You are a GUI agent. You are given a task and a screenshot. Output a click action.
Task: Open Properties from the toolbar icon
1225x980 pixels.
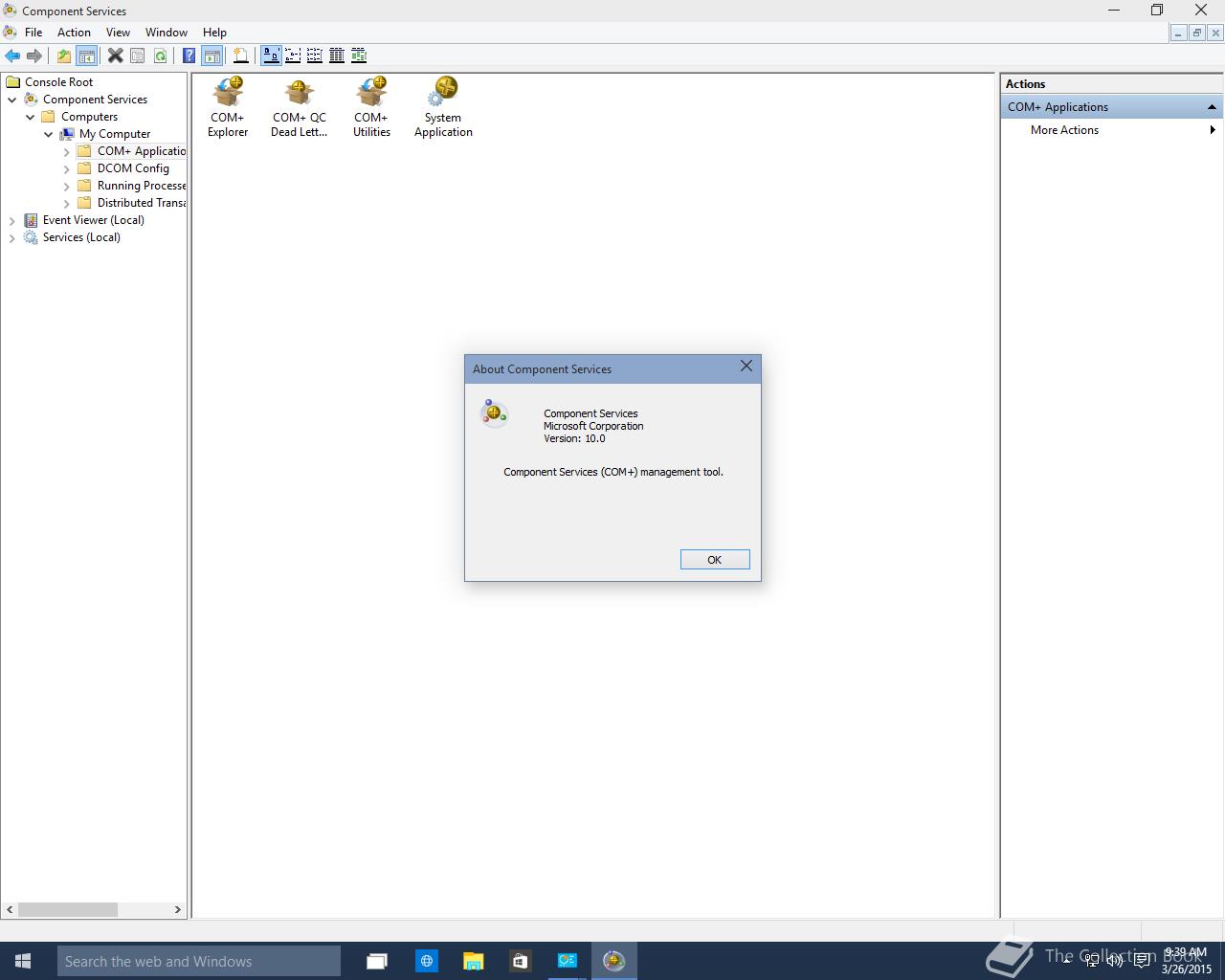click(138, 56)
